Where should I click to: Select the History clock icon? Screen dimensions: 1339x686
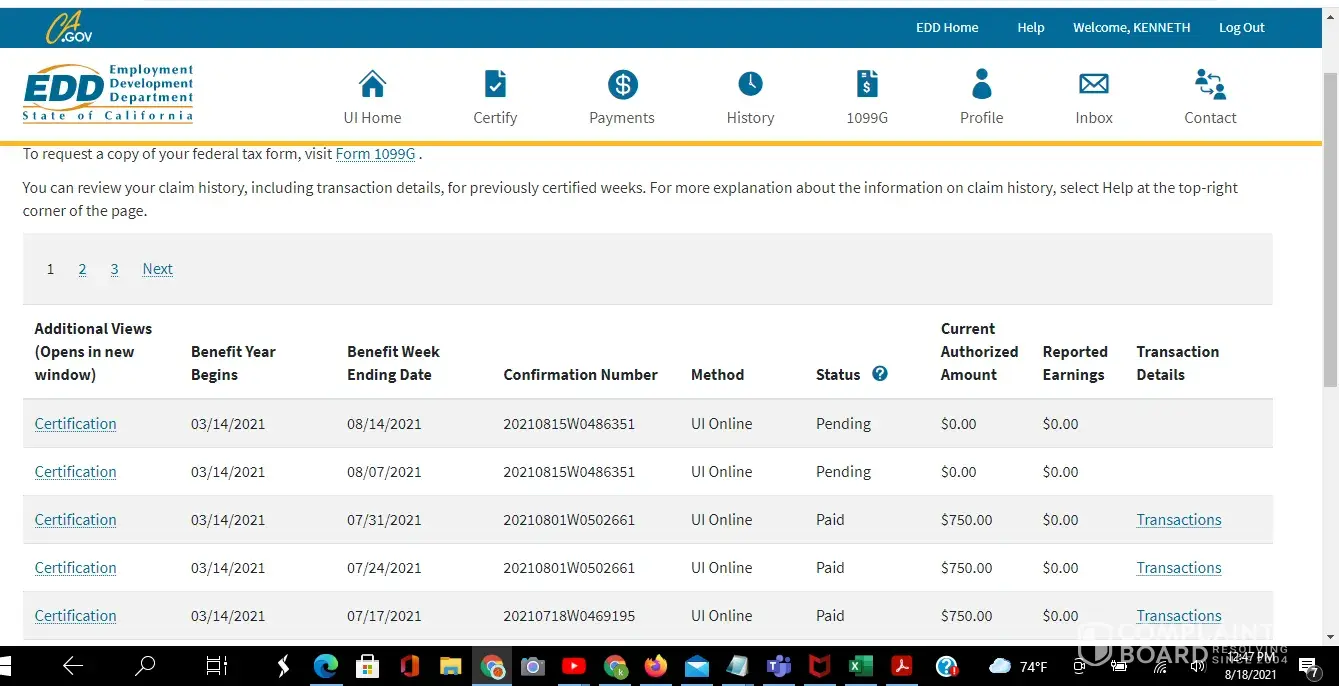coord(750,85)
